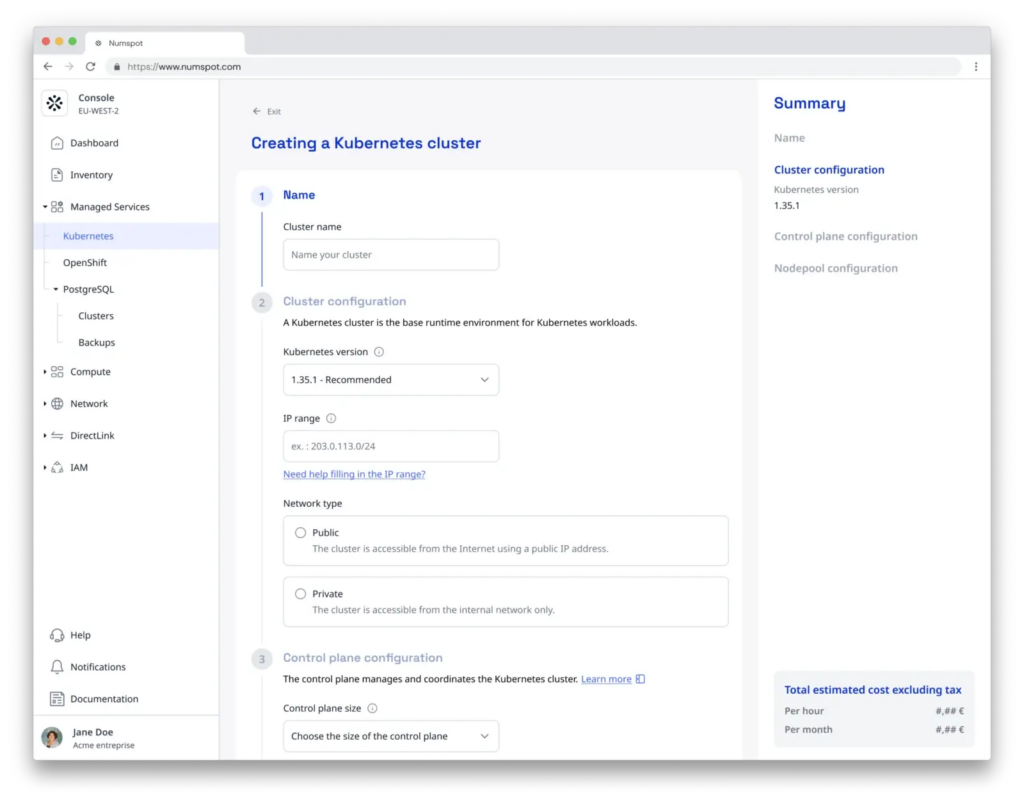1024x800 pixels.
Task: Click the Notifications bell icon
Action: [57, 667]
